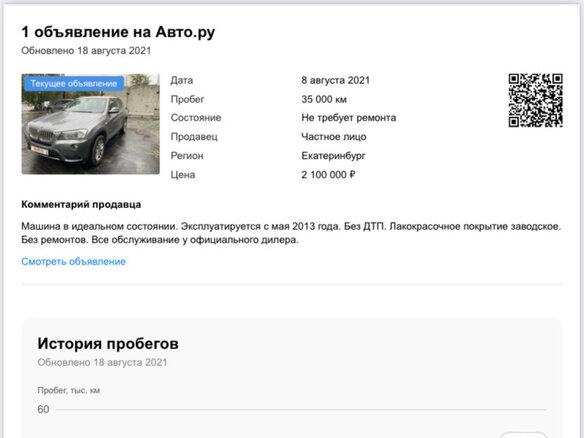Screen dimensions: 584x438
Task: Select the date value '8 августа 2021'
Action: pyautogui.click(x=336, y=80)
